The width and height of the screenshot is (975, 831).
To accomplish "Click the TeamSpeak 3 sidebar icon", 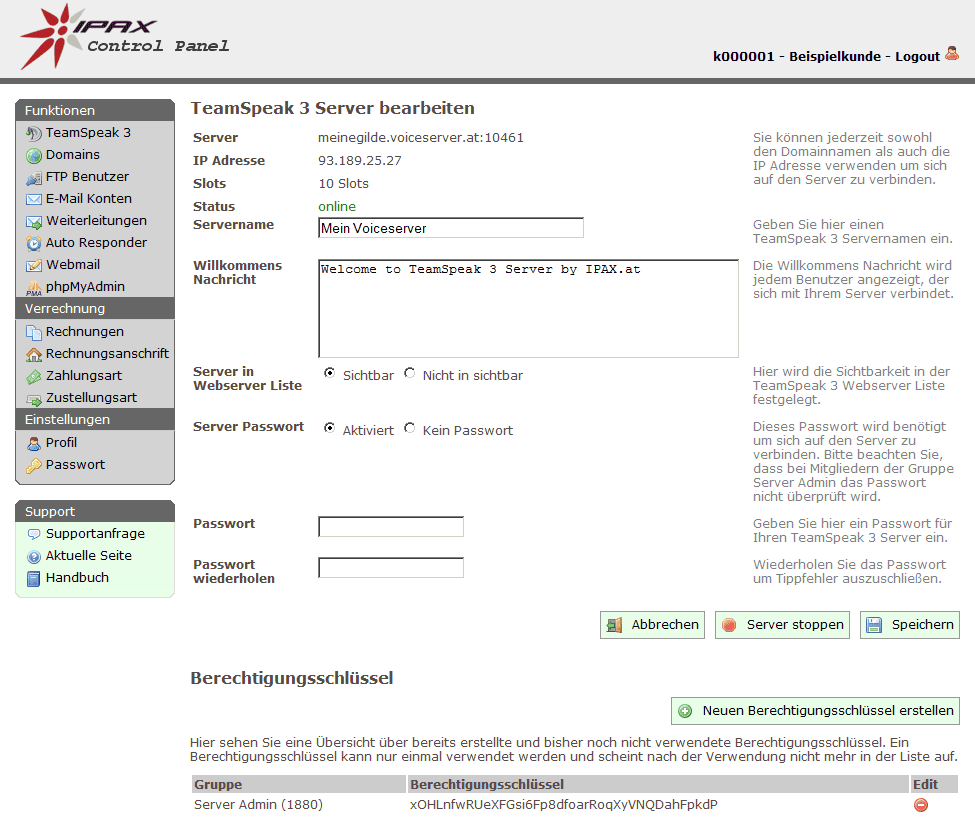I will (34, 133).
